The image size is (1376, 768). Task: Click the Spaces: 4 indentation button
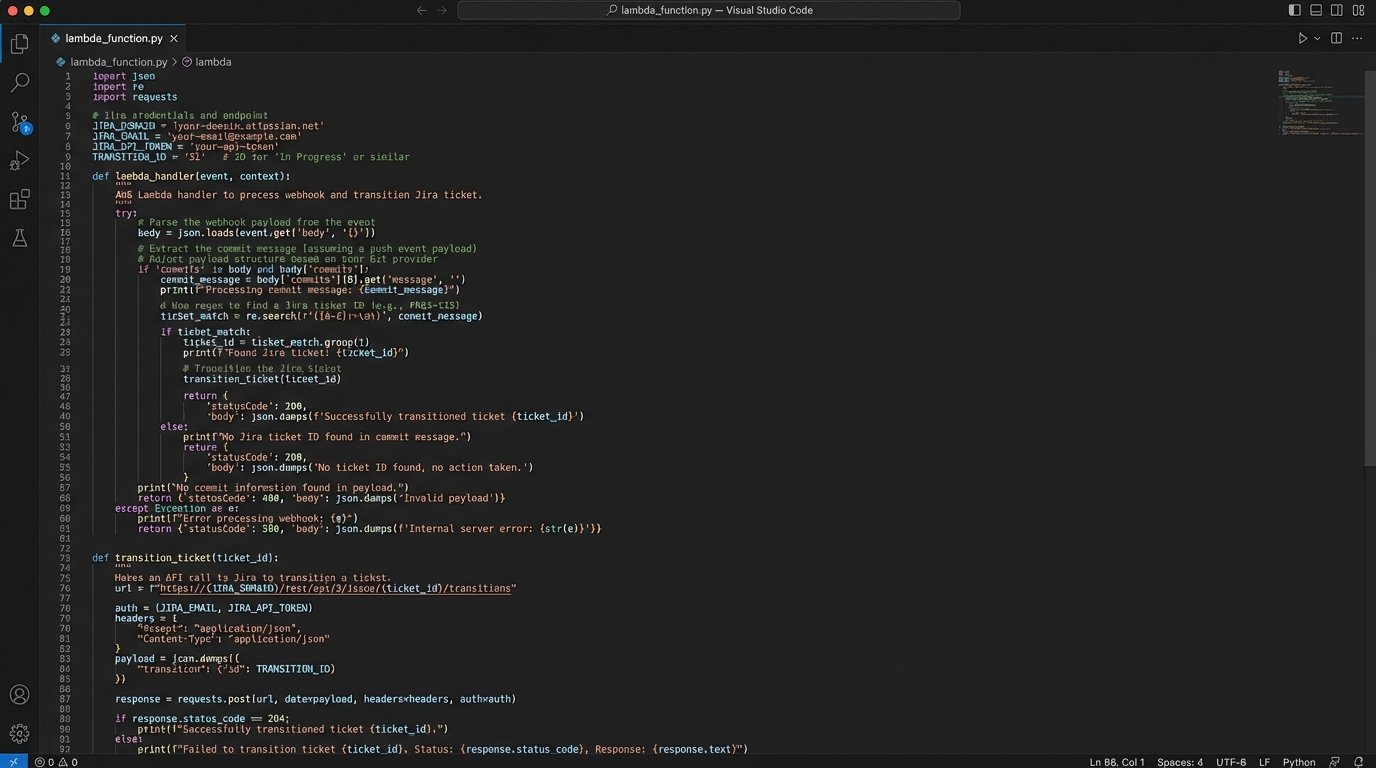pos(1180,762)
